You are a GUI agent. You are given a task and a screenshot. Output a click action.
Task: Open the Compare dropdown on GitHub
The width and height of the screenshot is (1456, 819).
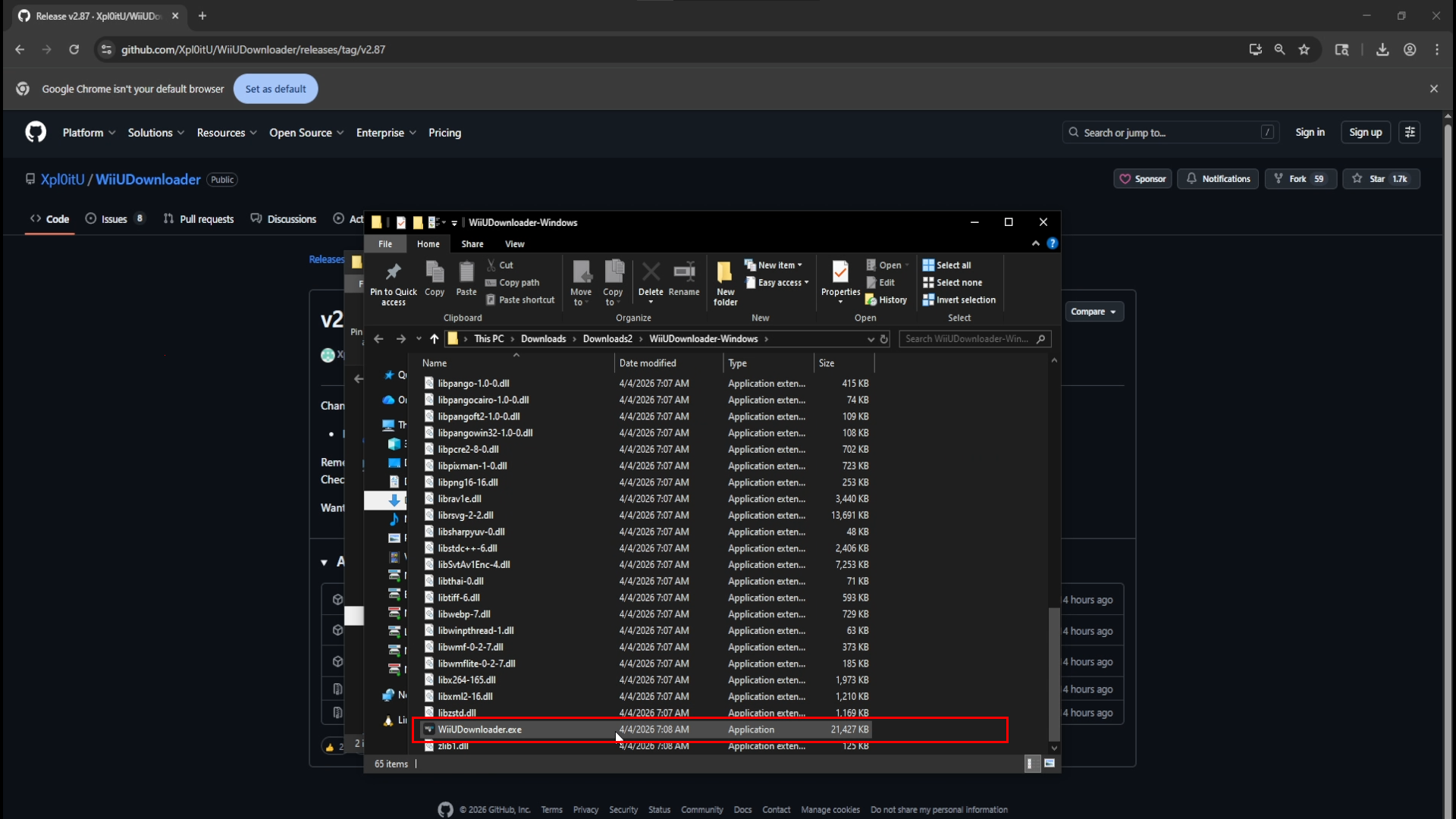(1093, 312)
